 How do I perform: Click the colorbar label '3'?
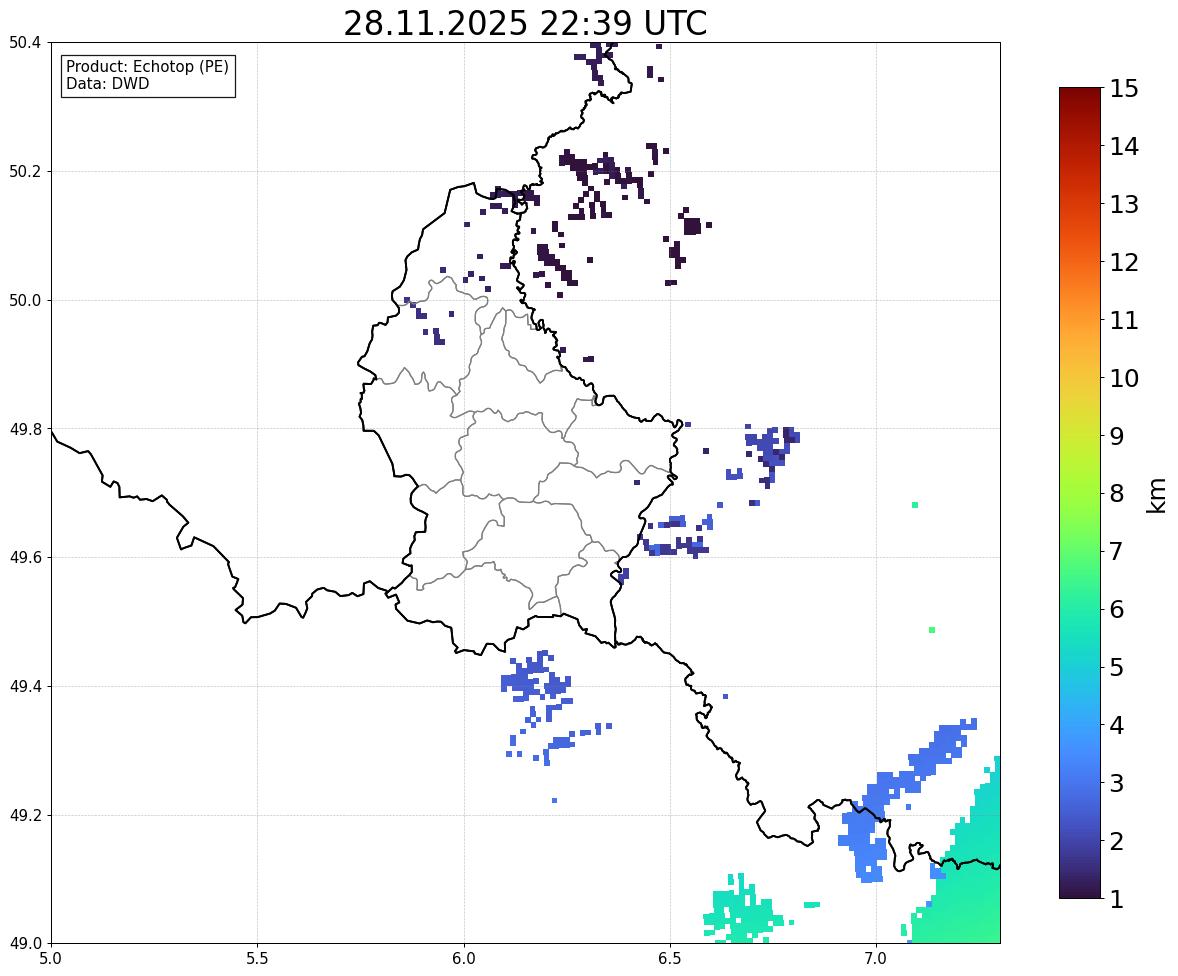pyautogui.click(x=1116, y=783)
